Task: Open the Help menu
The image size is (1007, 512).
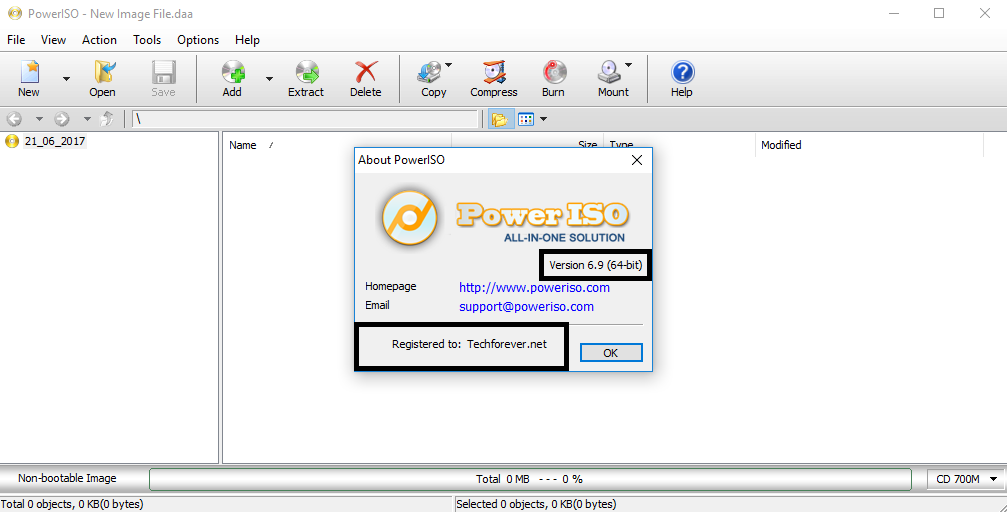Action: point(247,40)
